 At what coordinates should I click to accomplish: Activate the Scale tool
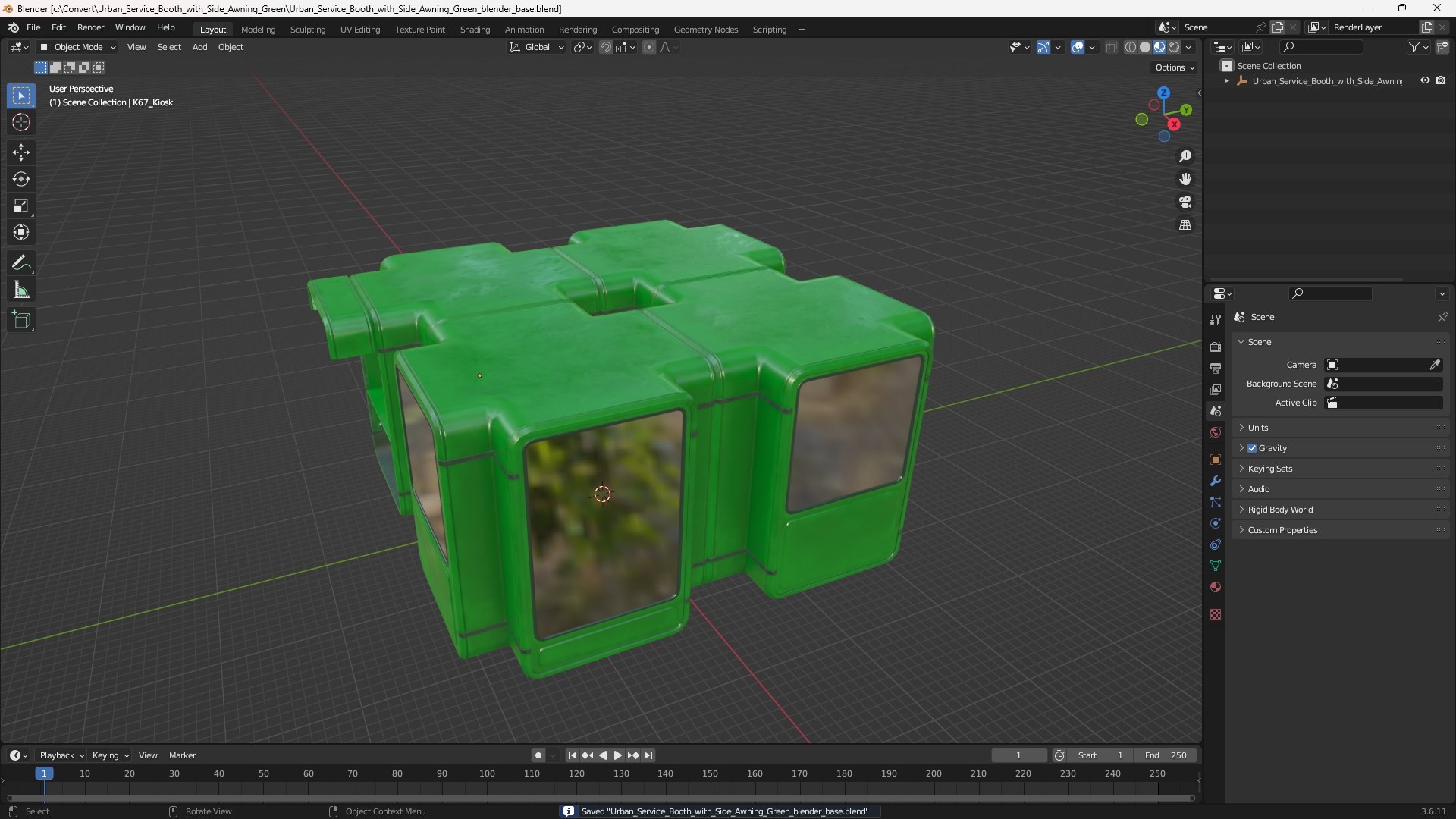coord(21,206)
